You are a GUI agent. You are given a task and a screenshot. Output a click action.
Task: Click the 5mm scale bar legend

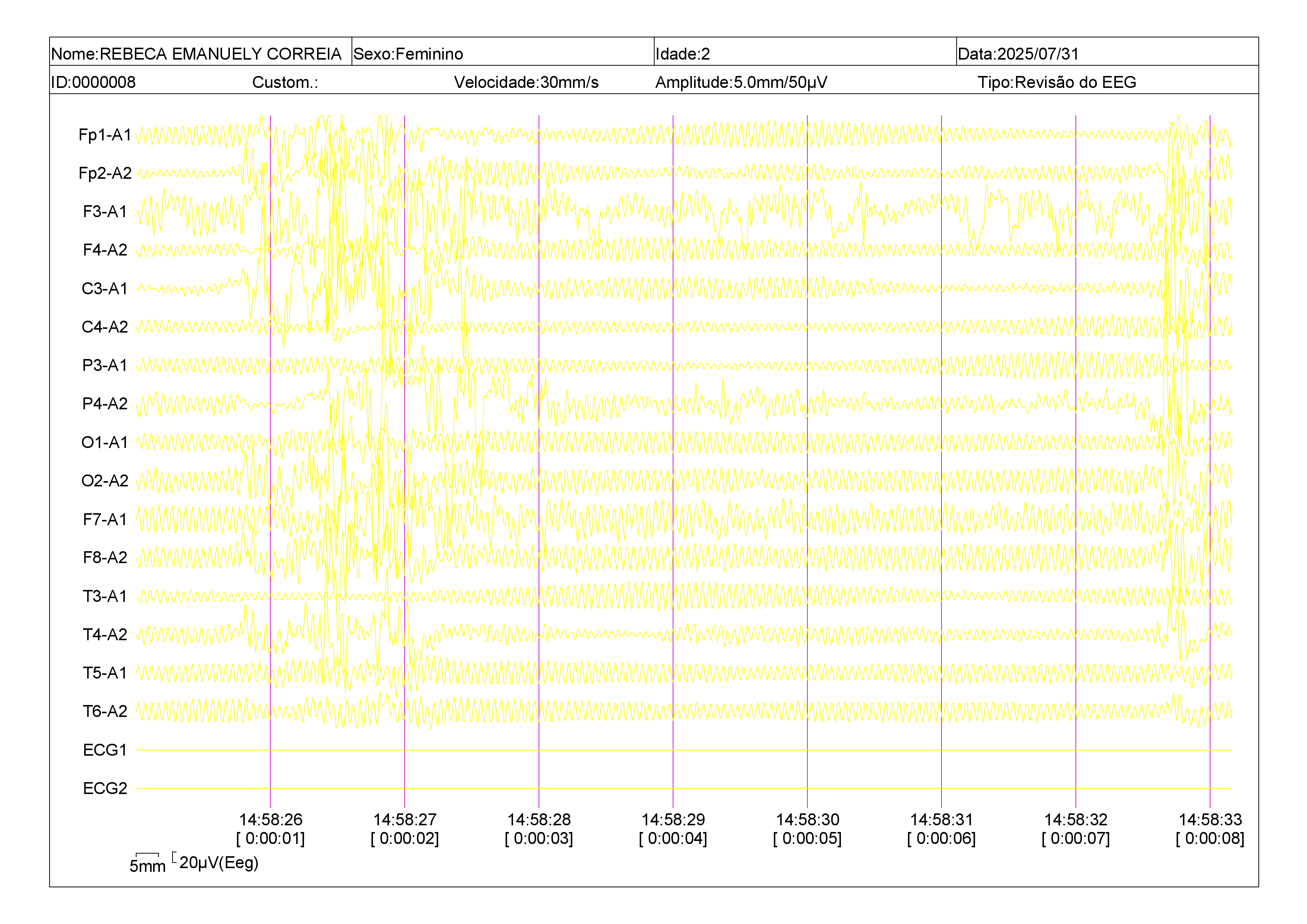point(148,863)
